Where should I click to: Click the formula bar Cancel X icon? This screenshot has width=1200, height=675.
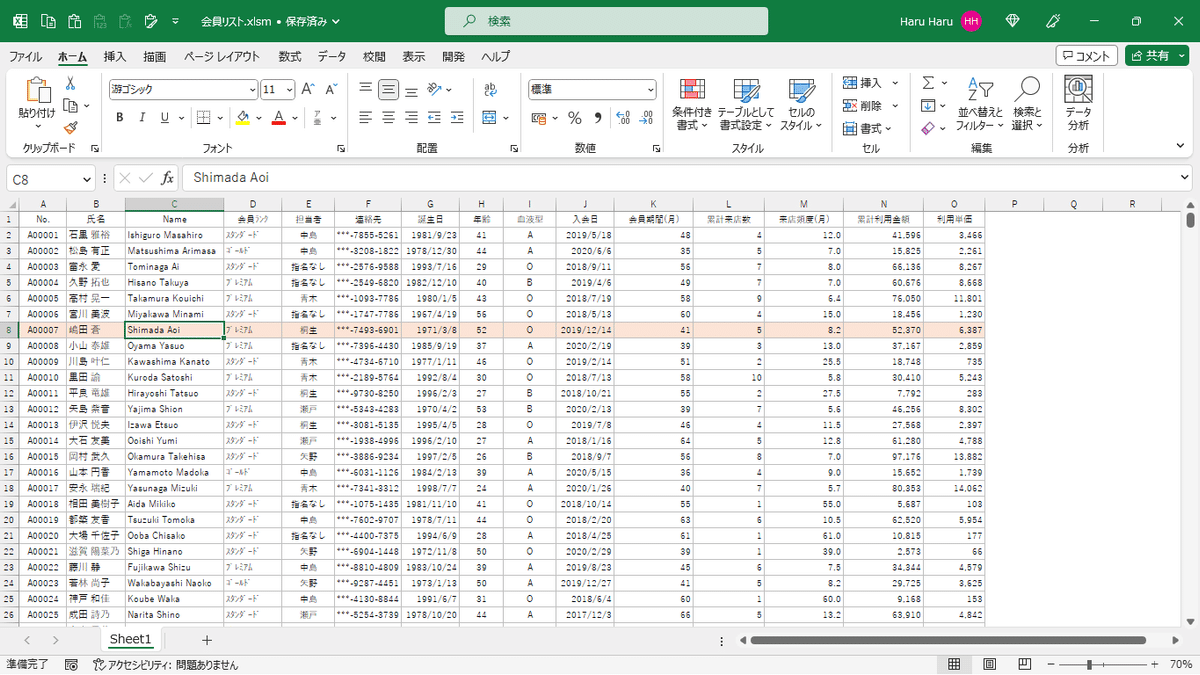[x=125, y=178]
